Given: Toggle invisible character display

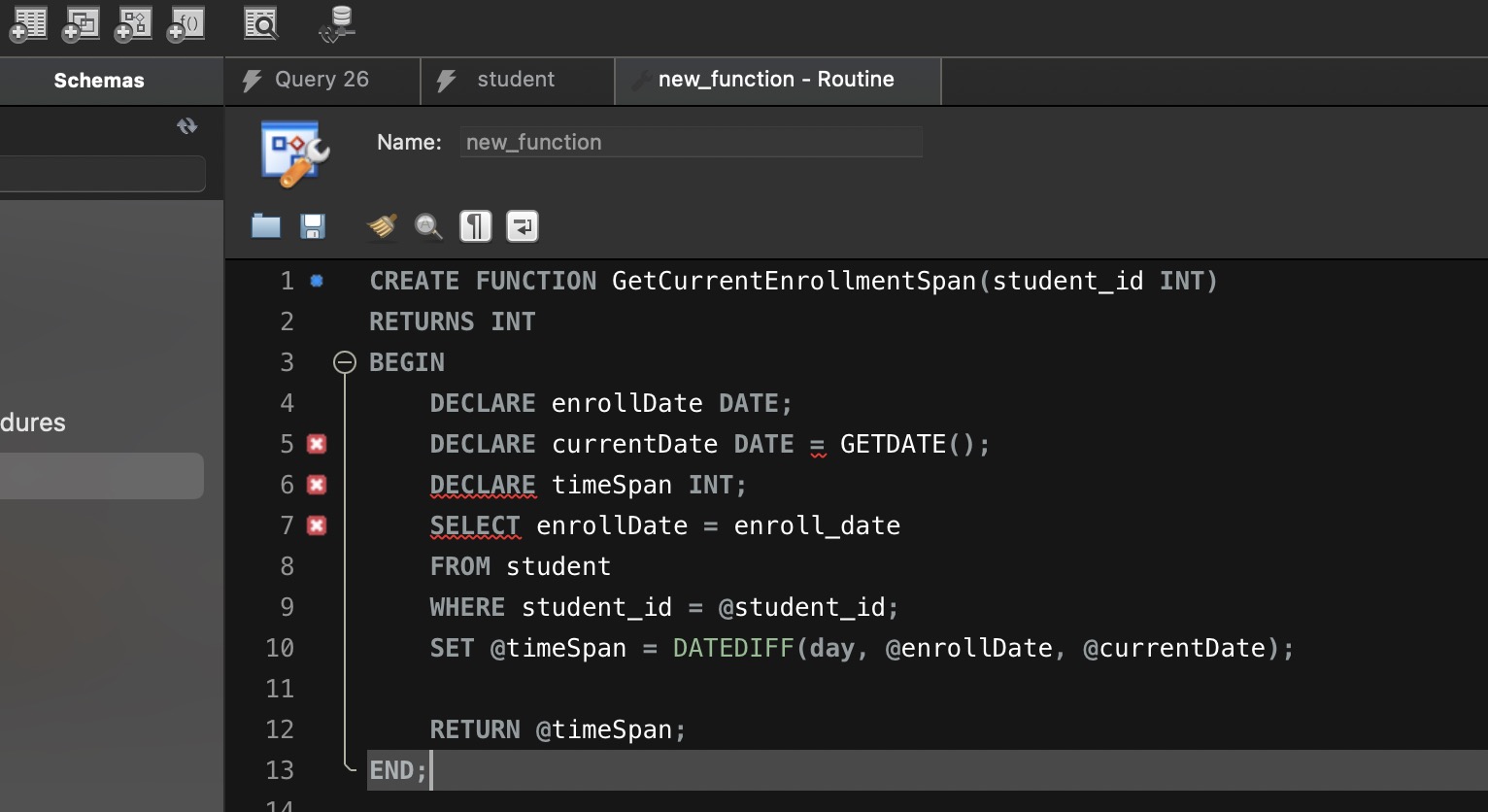Looking at the screenshot, I should (475, 225).
